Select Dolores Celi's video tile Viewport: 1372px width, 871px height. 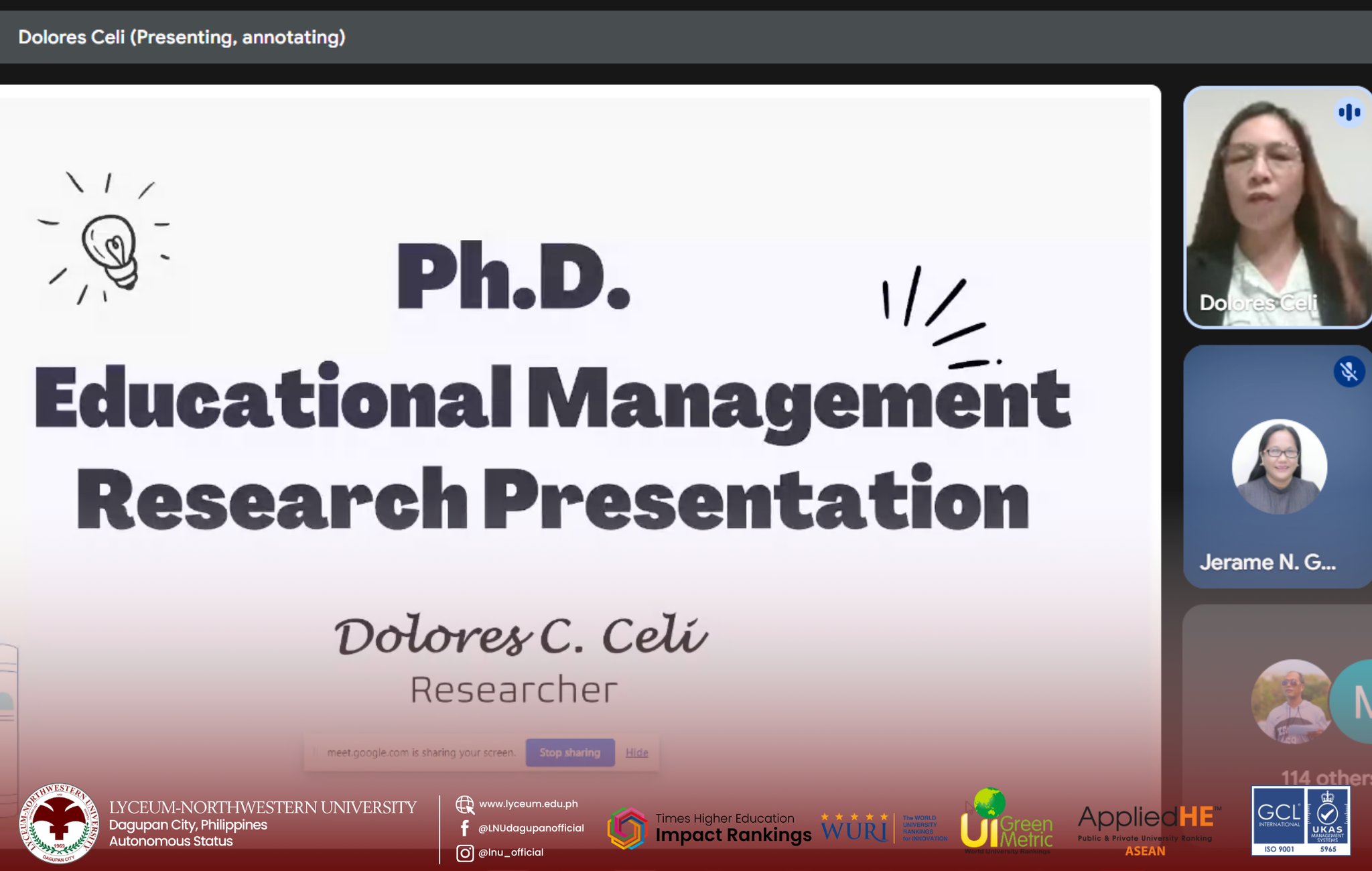[1276, 208]
